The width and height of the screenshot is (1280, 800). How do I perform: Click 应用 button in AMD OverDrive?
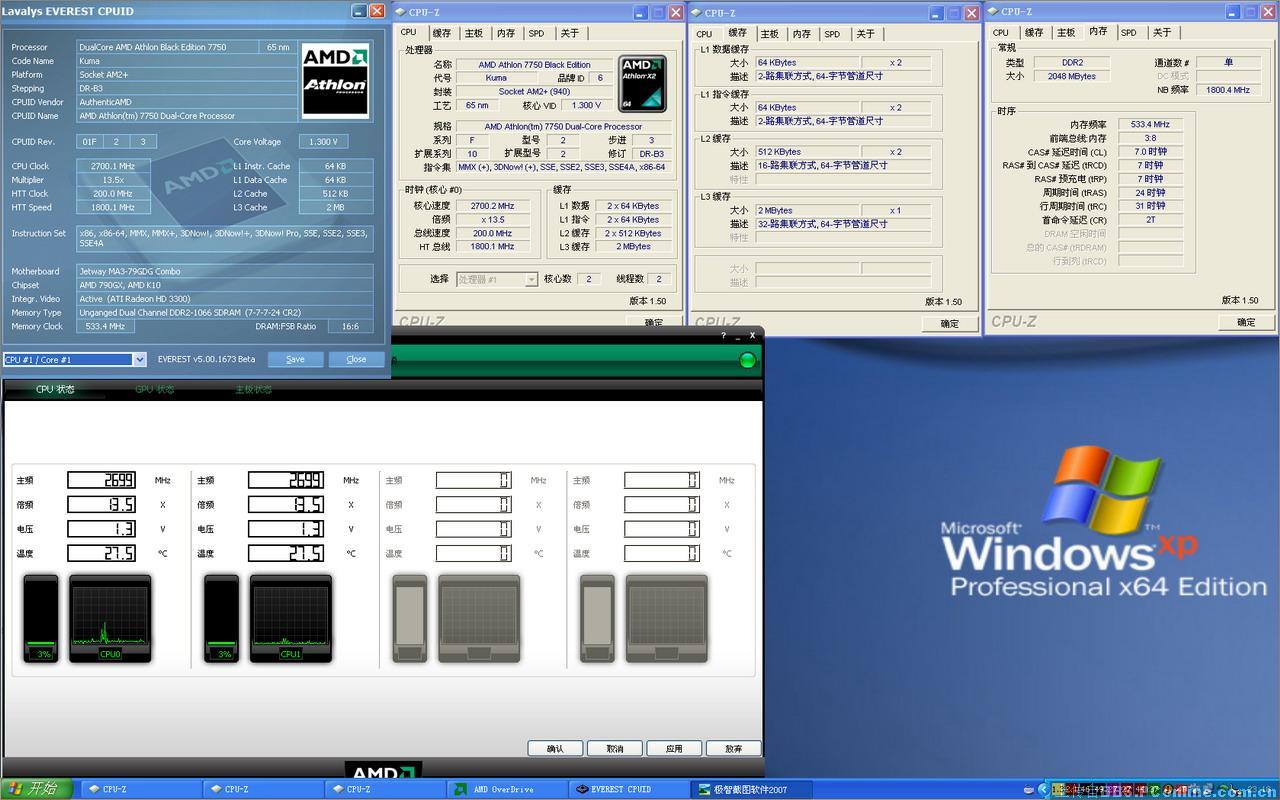[x=674, y=748]
